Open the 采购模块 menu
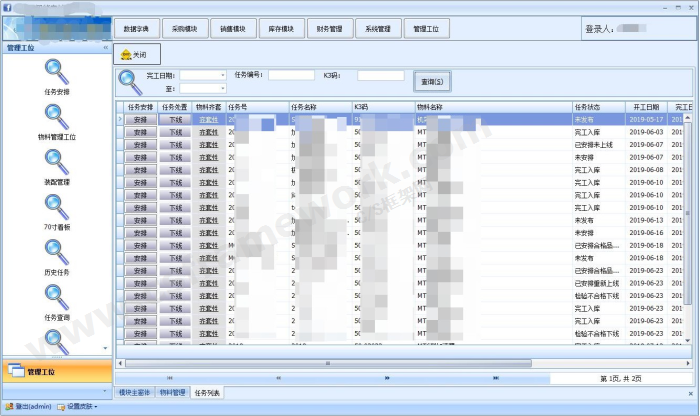The height and width of the screenshot is (416, 700). (x=185, y=29)
